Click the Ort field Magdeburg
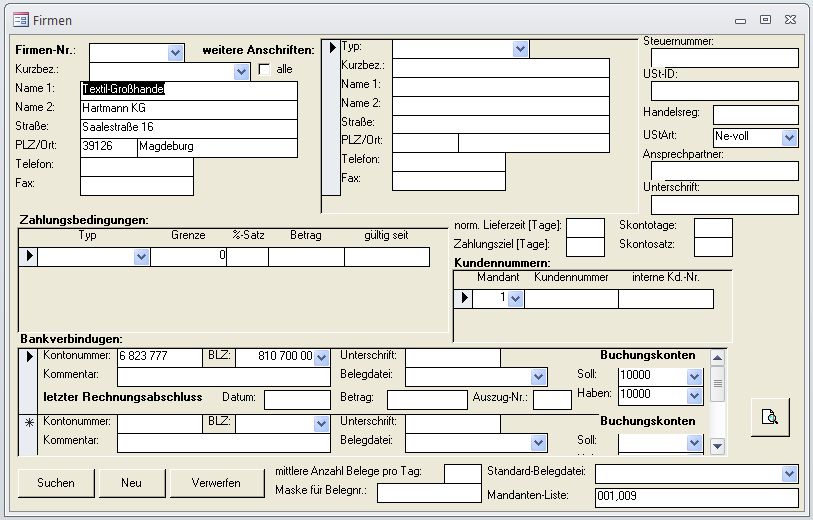 pyautogui.click(x=218, y=148)
